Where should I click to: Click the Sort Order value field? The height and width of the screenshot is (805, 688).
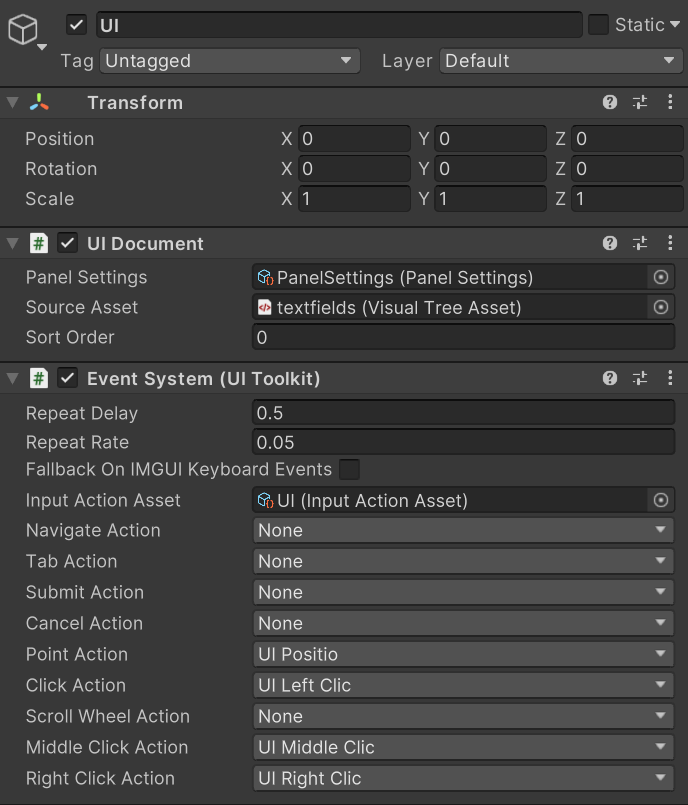464,338
